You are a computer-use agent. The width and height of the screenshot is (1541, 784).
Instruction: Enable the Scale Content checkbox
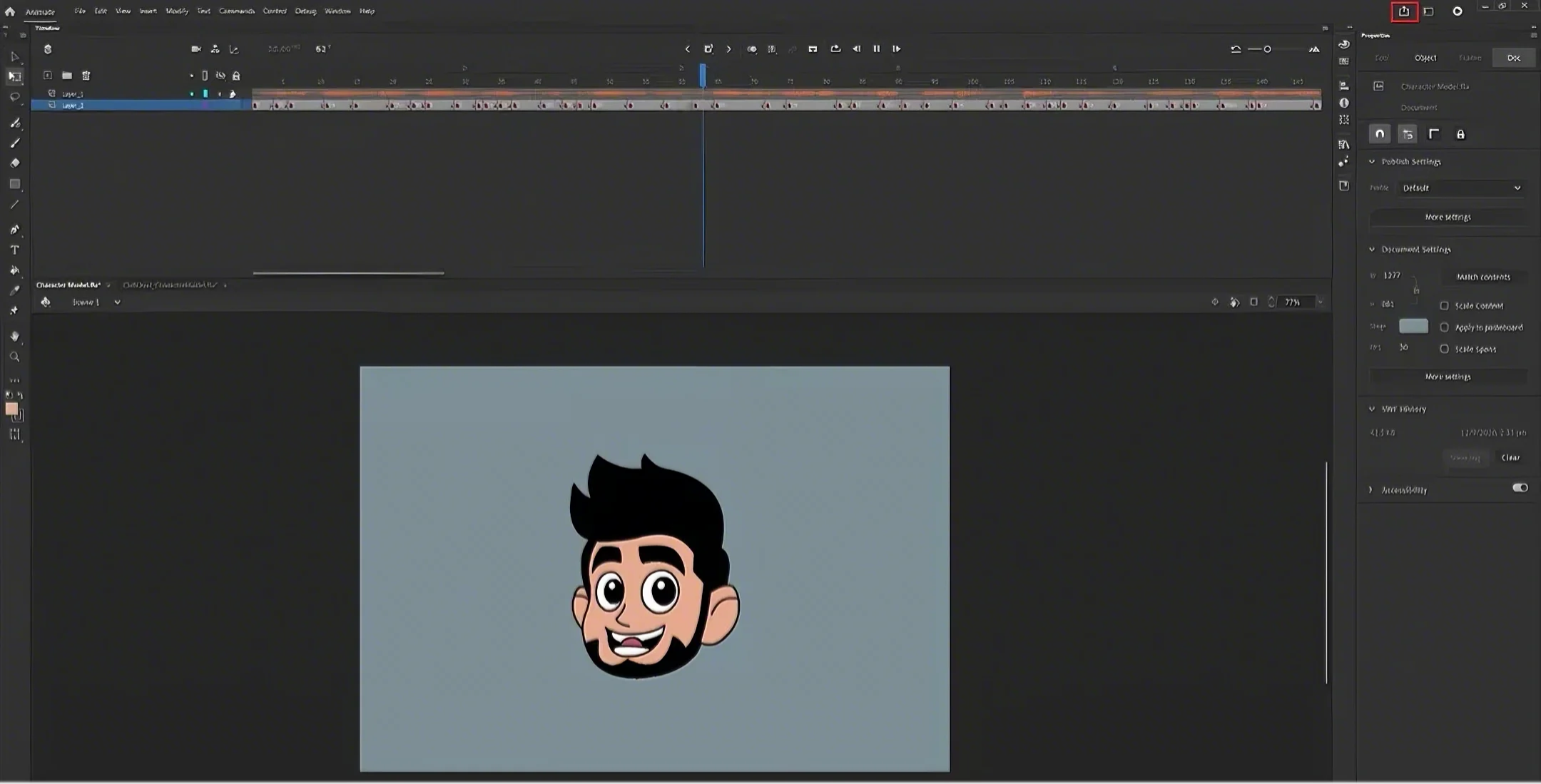(x=1444, y=305)
